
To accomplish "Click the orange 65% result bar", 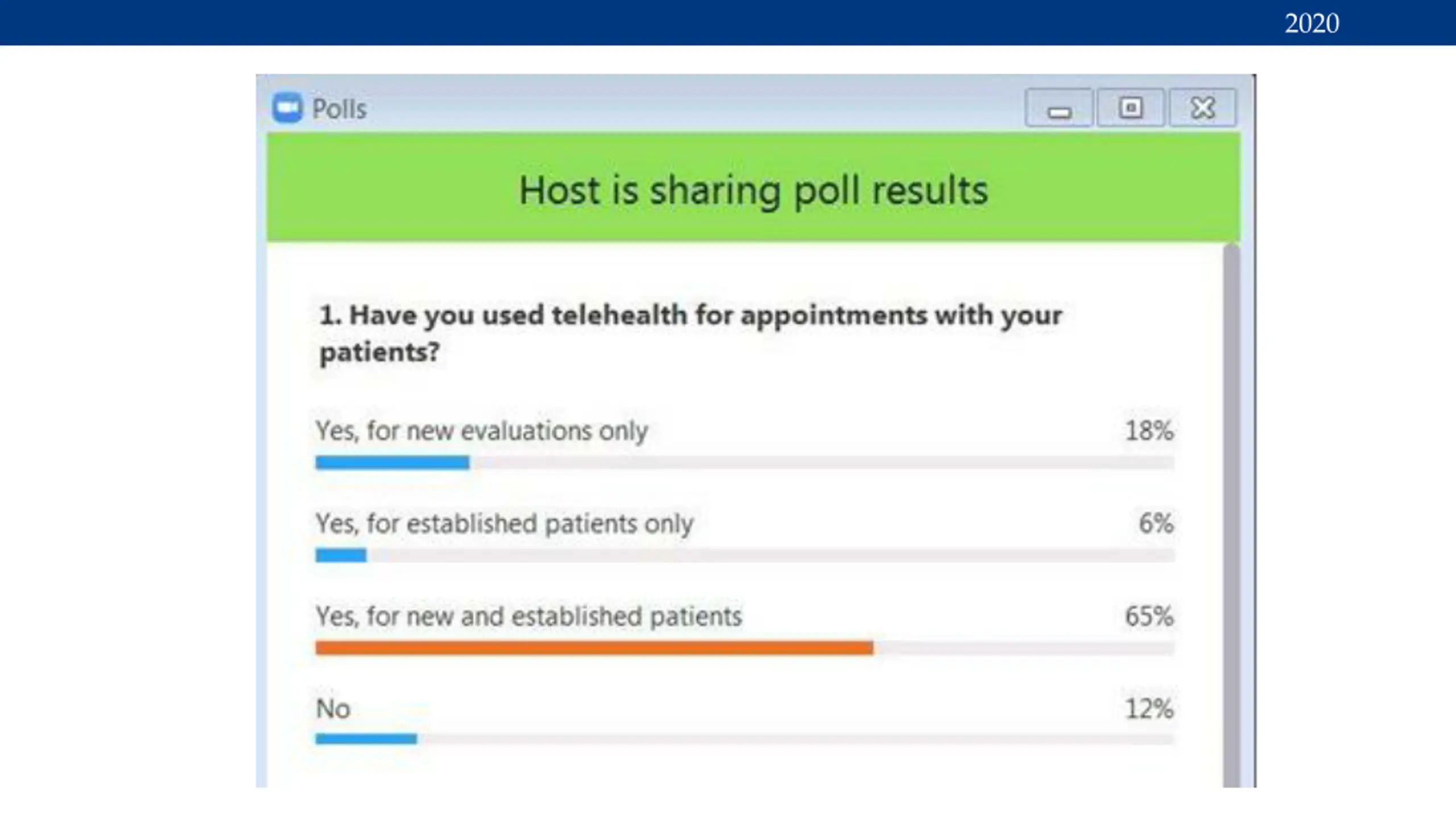I will coord(594,648).
